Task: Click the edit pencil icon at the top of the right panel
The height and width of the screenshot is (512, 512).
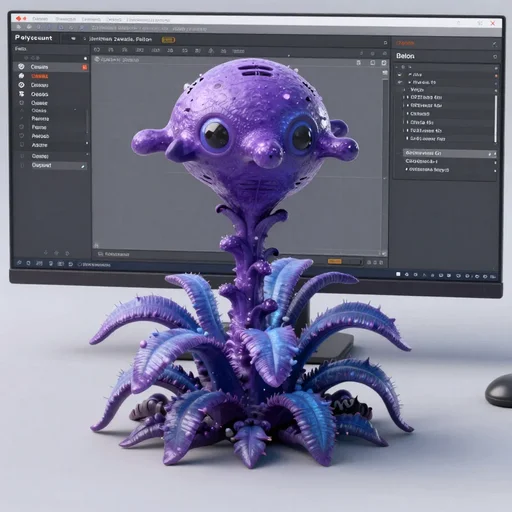Action: (494, 44)
